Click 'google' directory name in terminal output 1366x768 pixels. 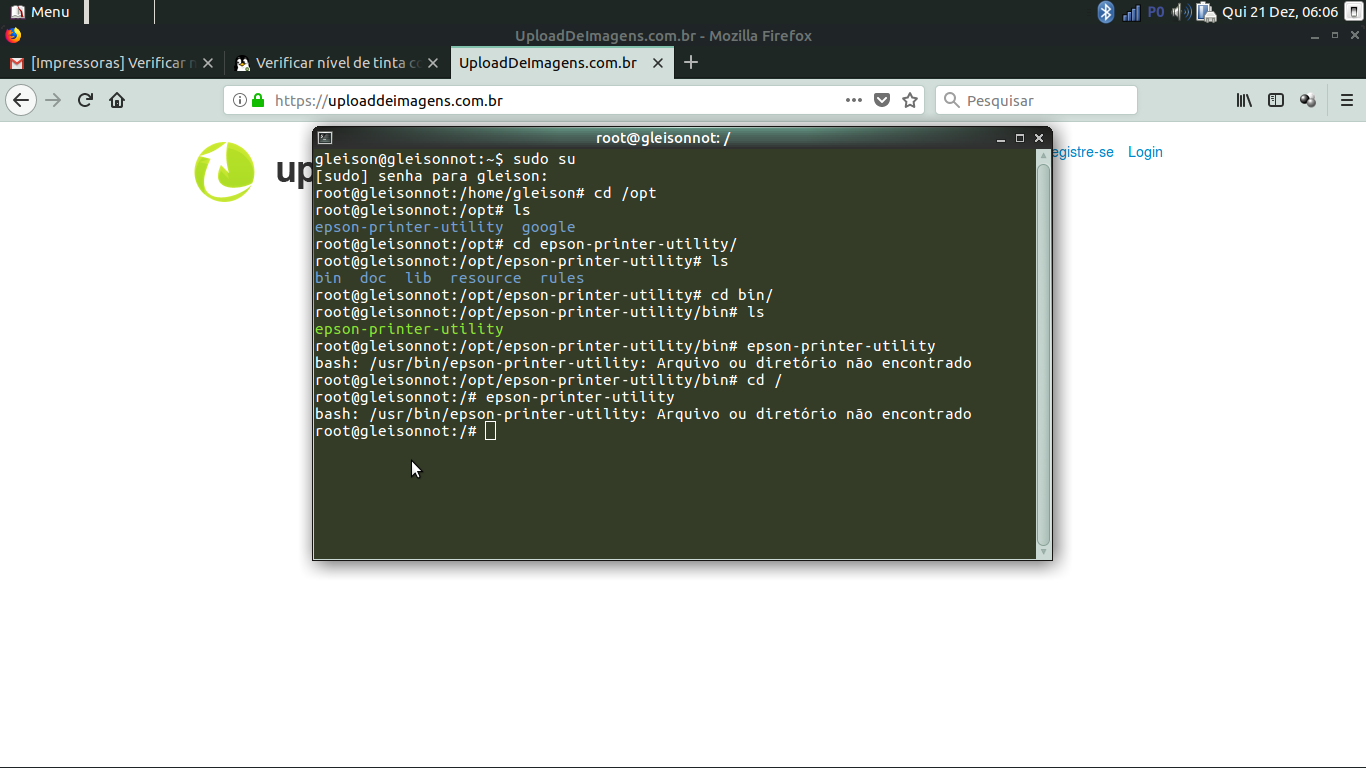(548, 227)
